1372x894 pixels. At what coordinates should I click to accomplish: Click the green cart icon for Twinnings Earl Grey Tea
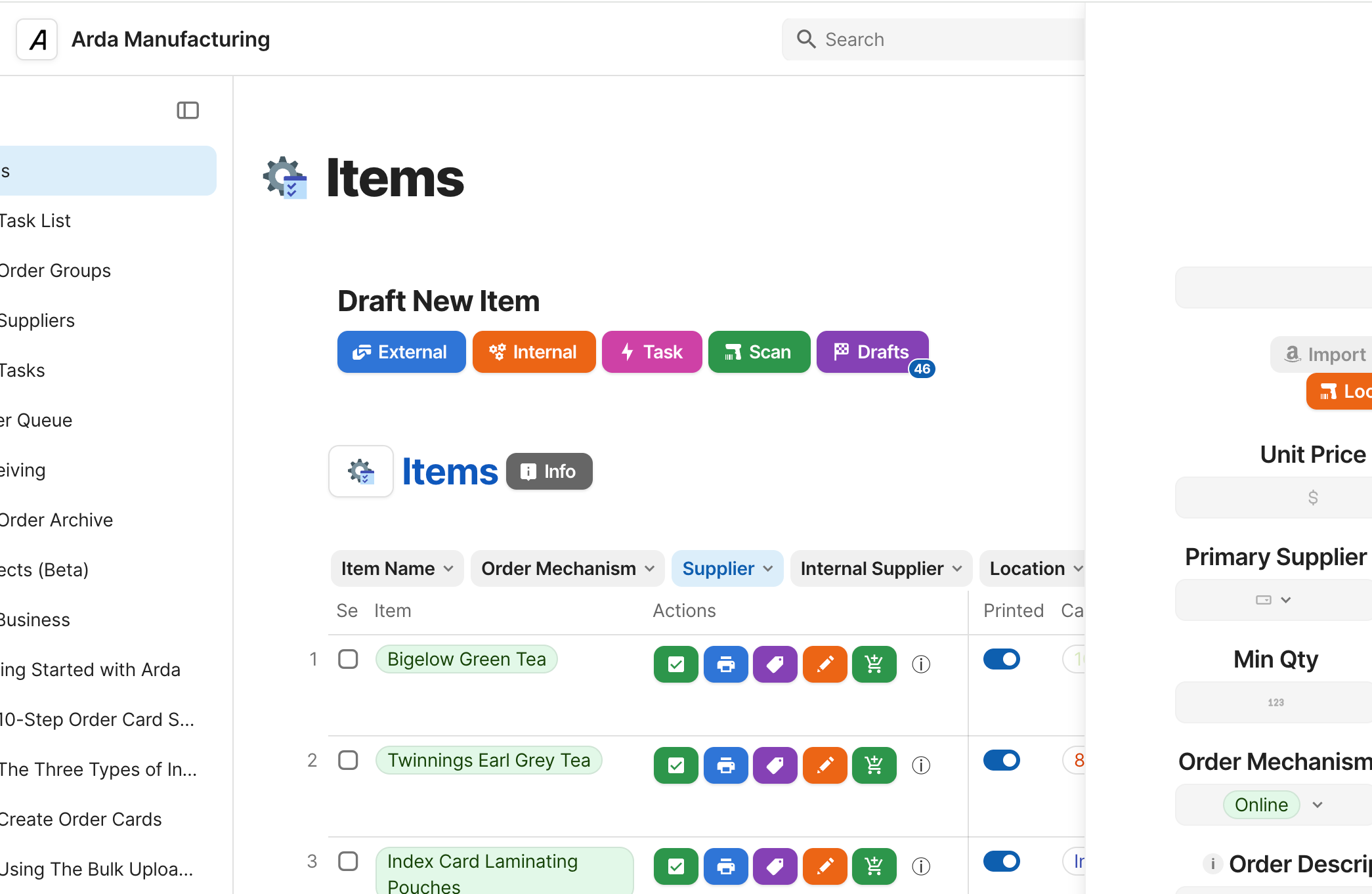[x=874, y=765]
